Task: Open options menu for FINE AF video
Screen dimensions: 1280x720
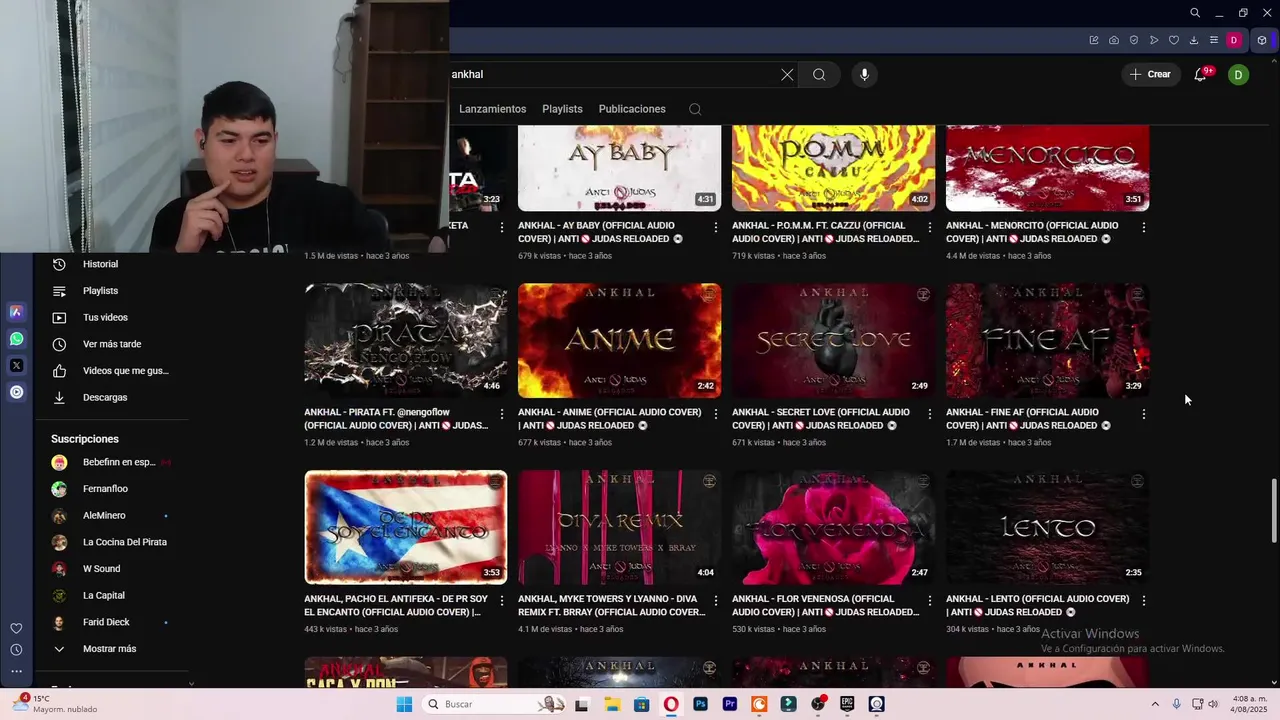Action: 1144,414
